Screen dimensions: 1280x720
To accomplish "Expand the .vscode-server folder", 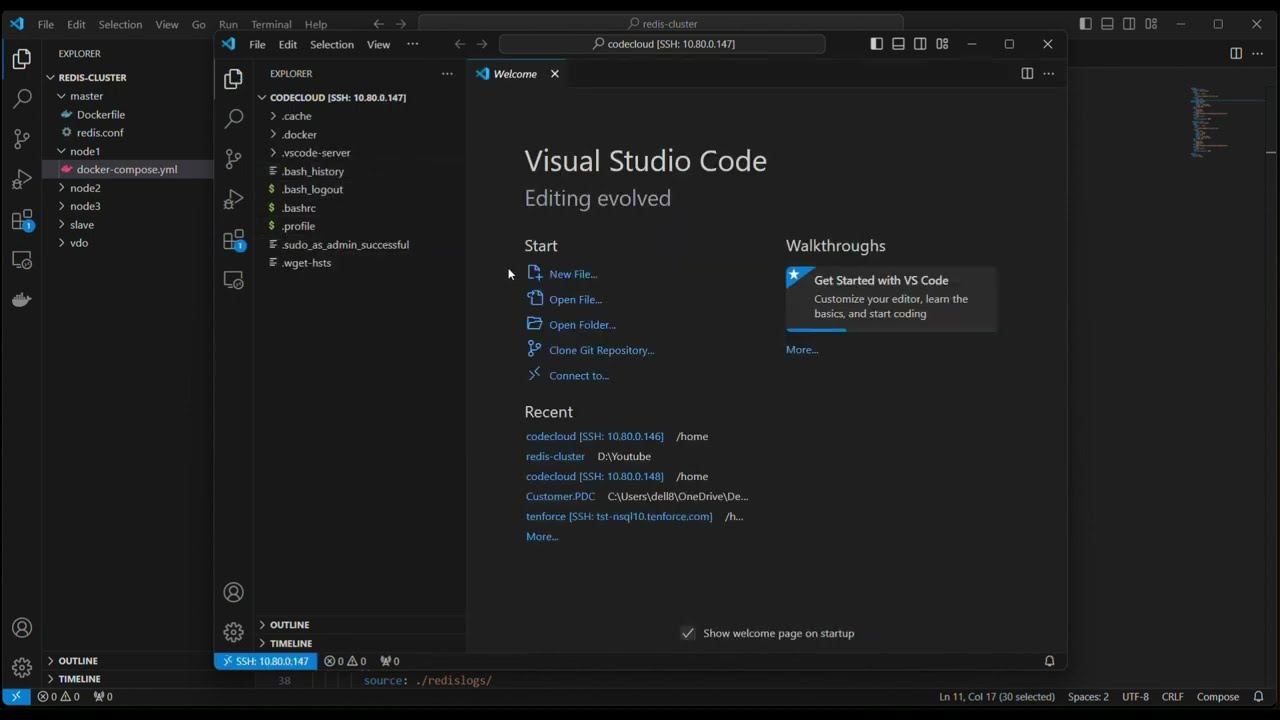I will pyautogui.click(x=315, y=153).
